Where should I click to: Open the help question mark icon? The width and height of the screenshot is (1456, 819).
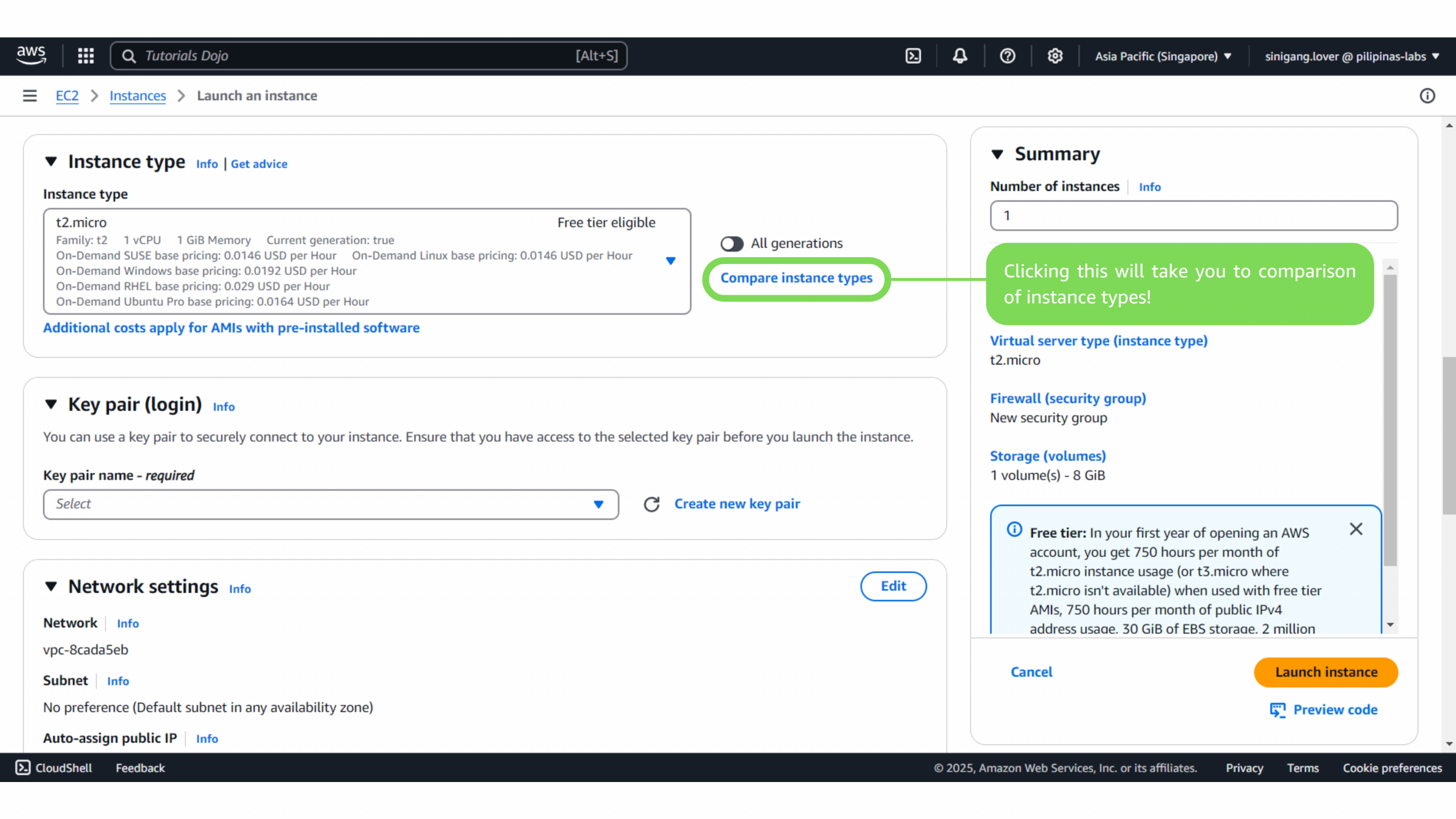pos(1007,56)
